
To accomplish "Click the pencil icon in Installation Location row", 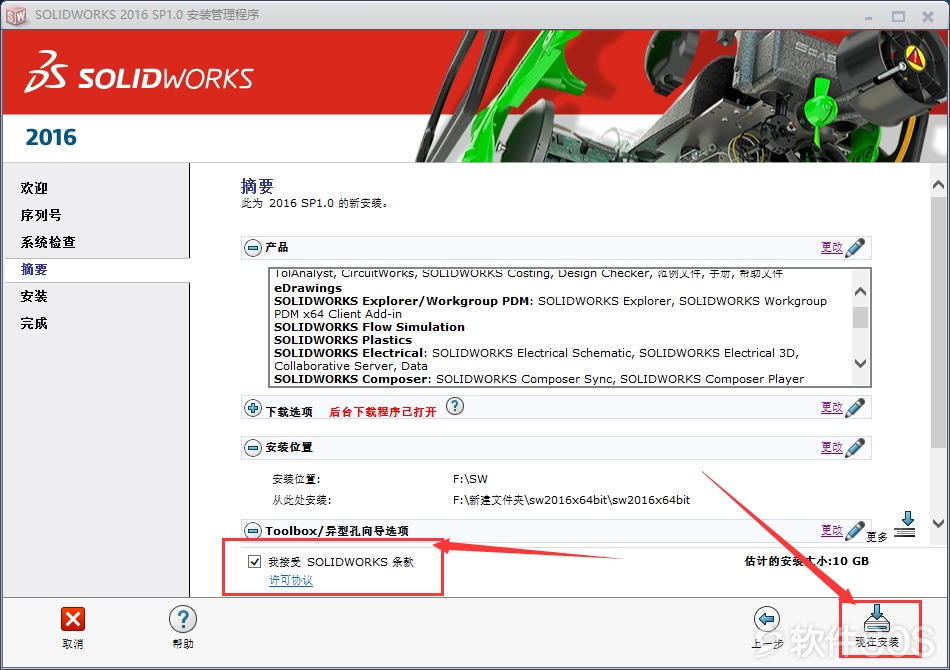I will point(854,448).
